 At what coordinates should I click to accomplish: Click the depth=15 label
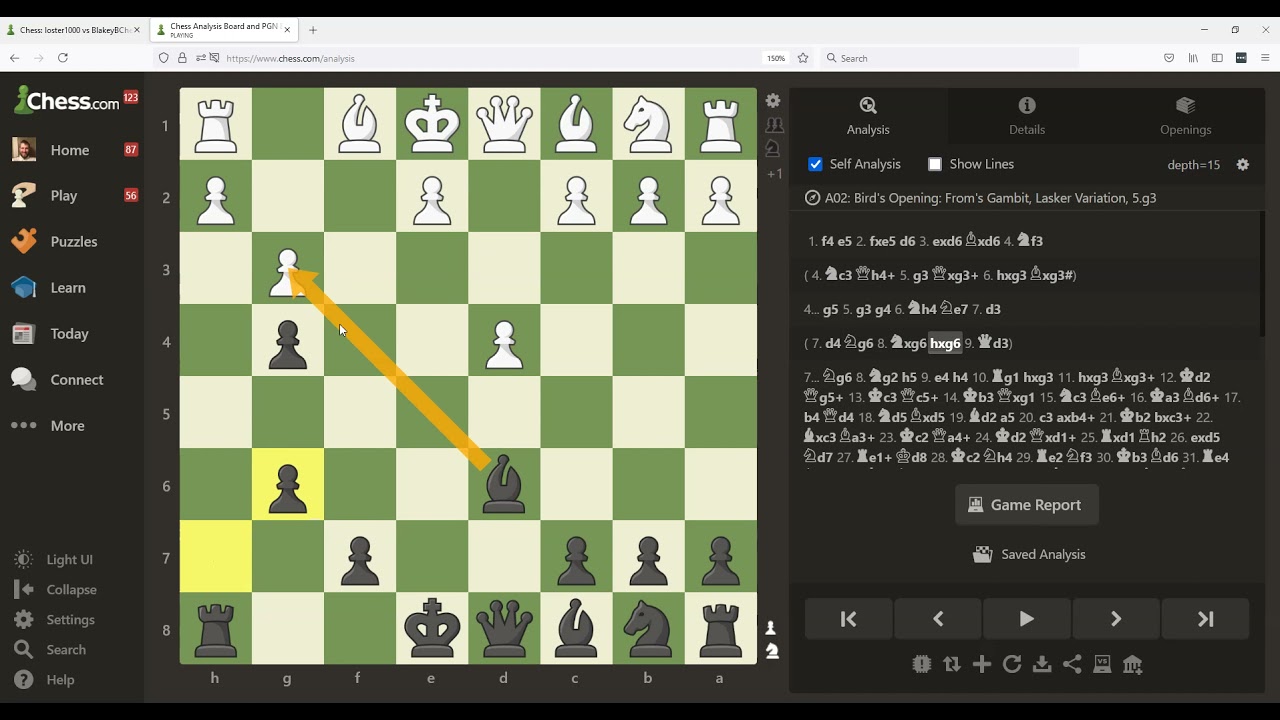pyautogui.click(x=1193, y=165)
